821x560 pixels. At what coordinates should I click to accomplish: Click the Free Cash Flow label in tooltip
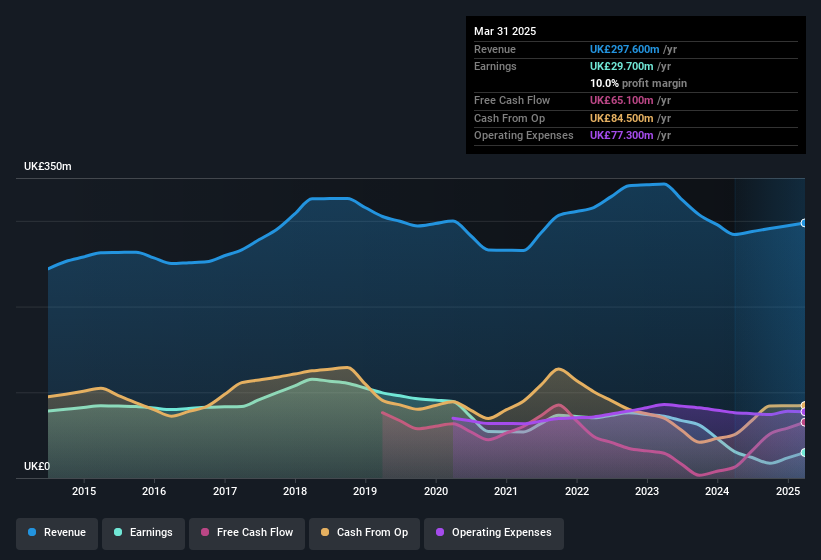tap(512, 100)
